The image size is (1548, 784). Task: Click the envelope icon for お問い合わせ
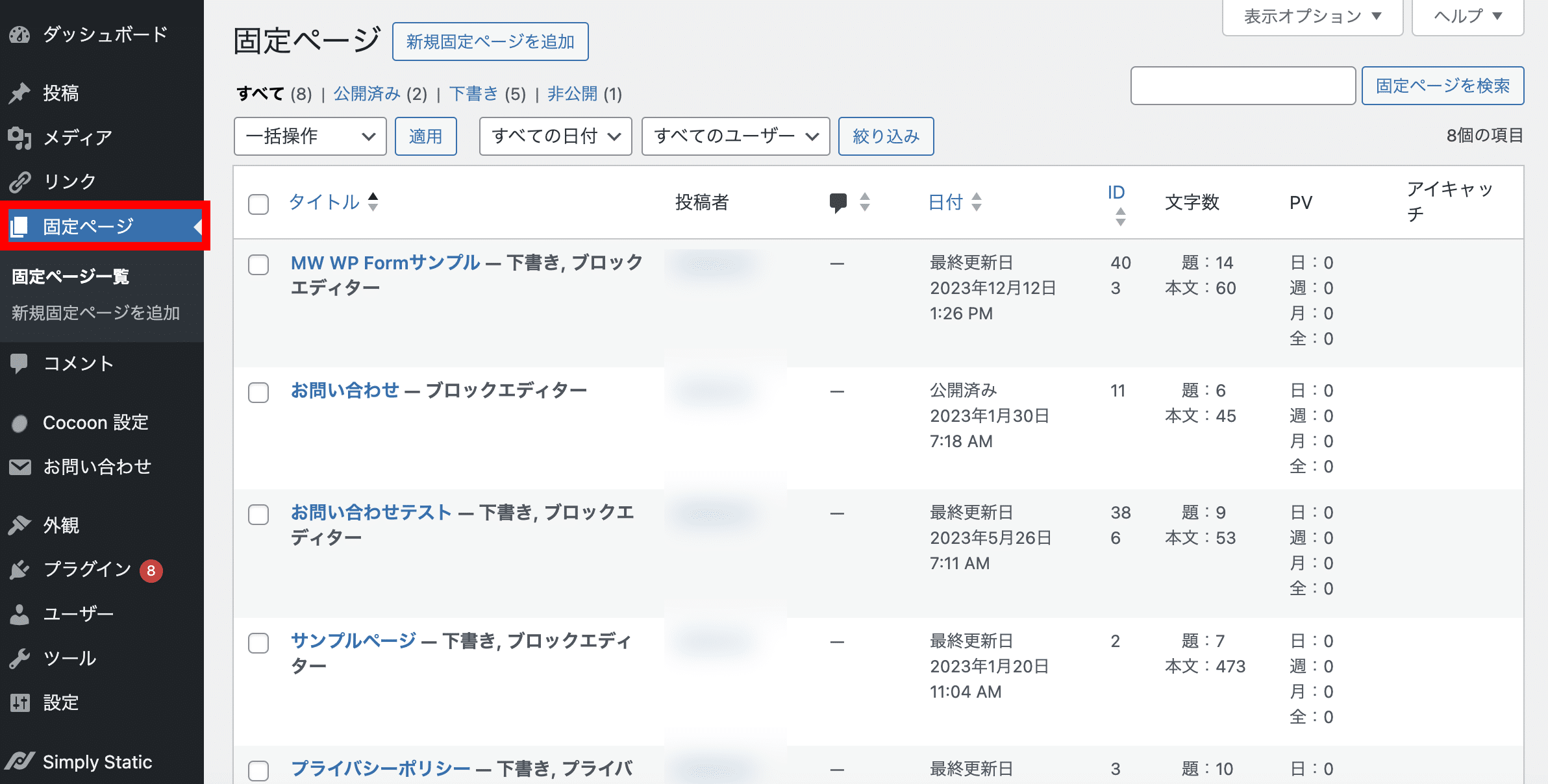(19, 467)
